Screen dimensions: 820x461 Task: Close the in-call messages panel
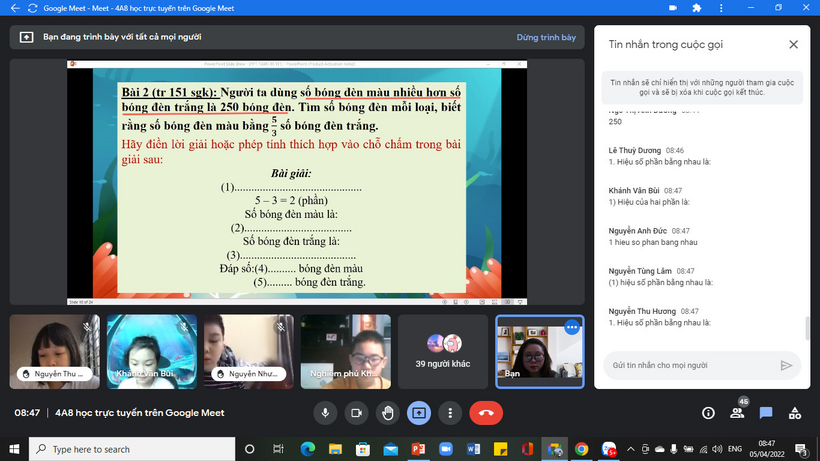tap(793, 45)
